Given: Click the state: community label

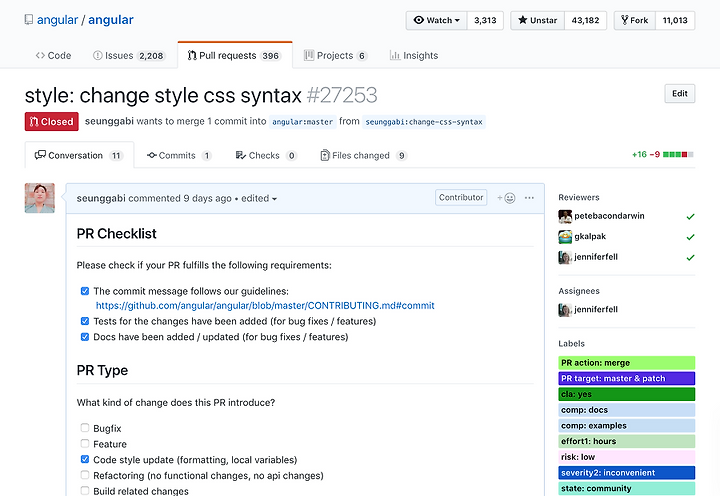Looking at the screenshot, I should (x=626, y=488).
